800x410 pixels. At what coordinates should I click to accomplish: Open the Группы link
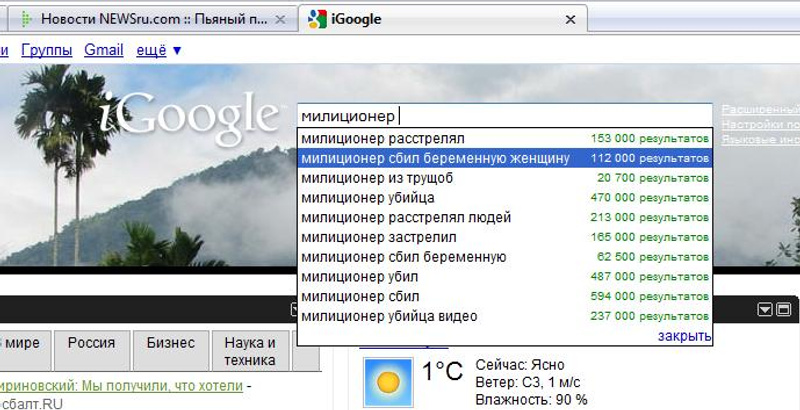click(x=47, y=50)
